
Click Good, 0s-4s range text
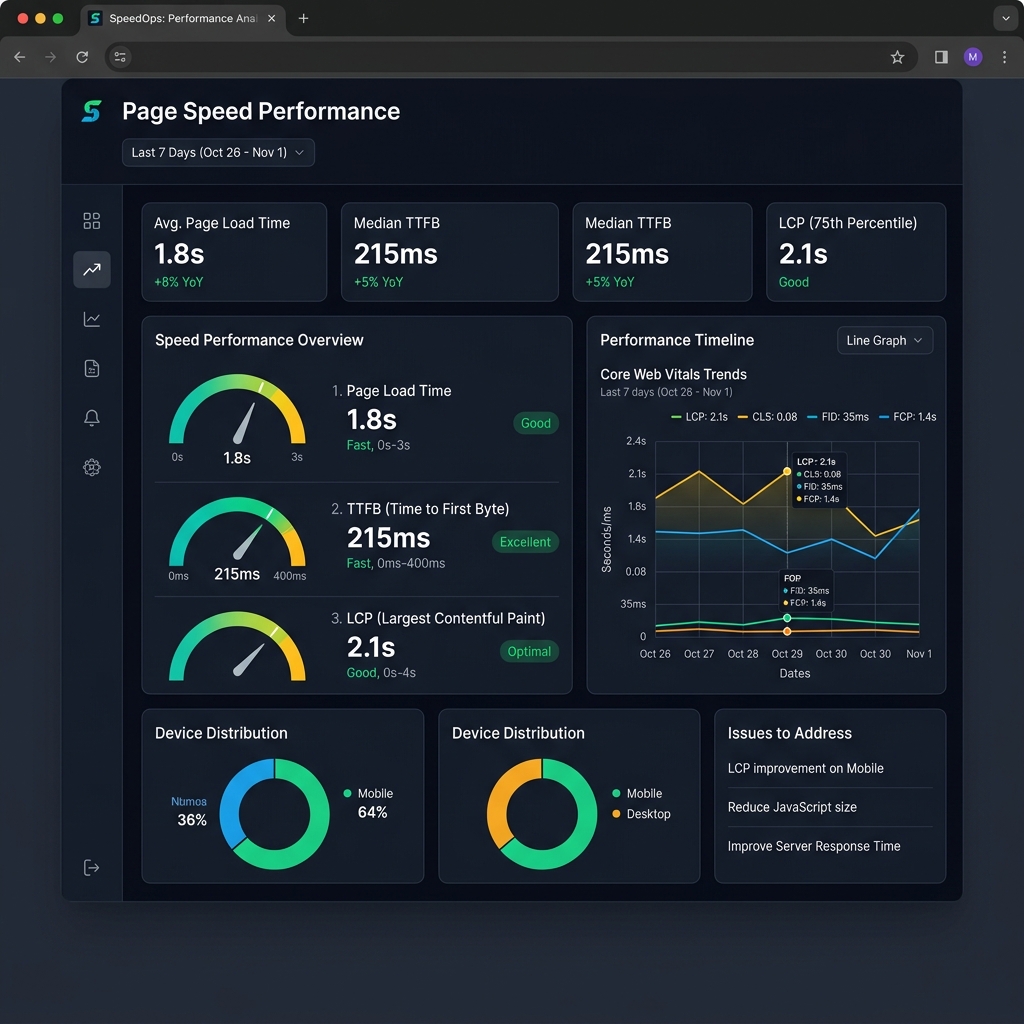tap(381, 673)
